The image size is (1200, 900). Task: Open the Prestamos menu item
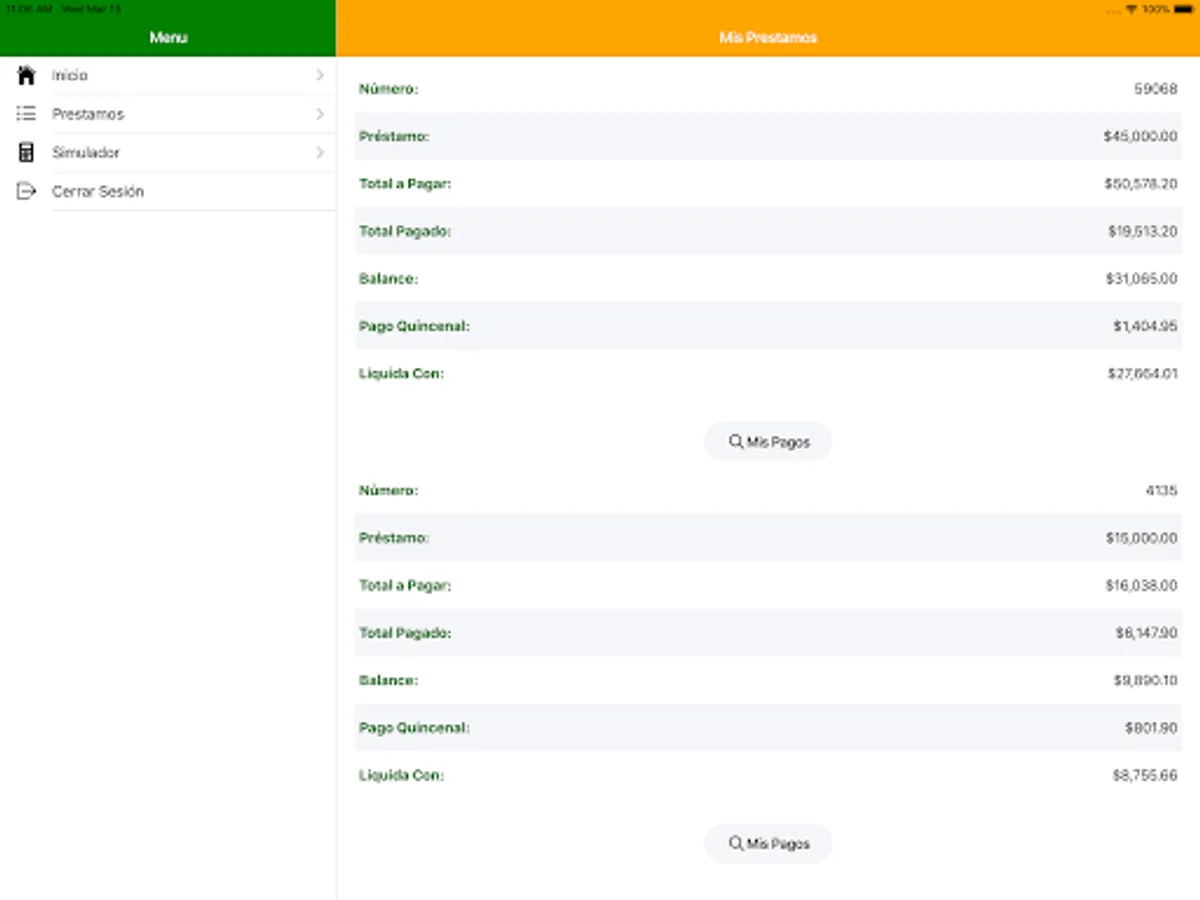pyautogui.click(x=168, y=114)
